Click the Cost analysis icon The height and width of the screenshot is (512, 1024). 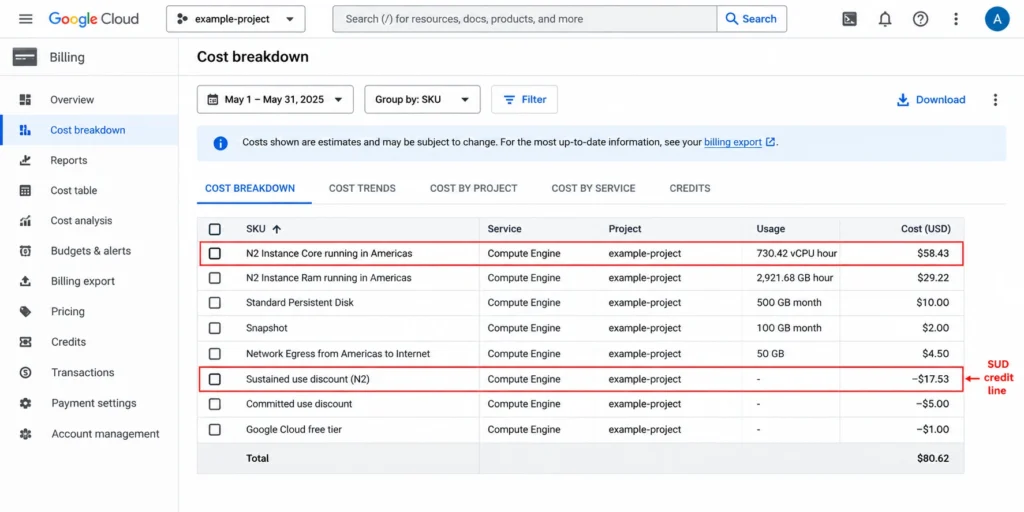pos(25,221)
